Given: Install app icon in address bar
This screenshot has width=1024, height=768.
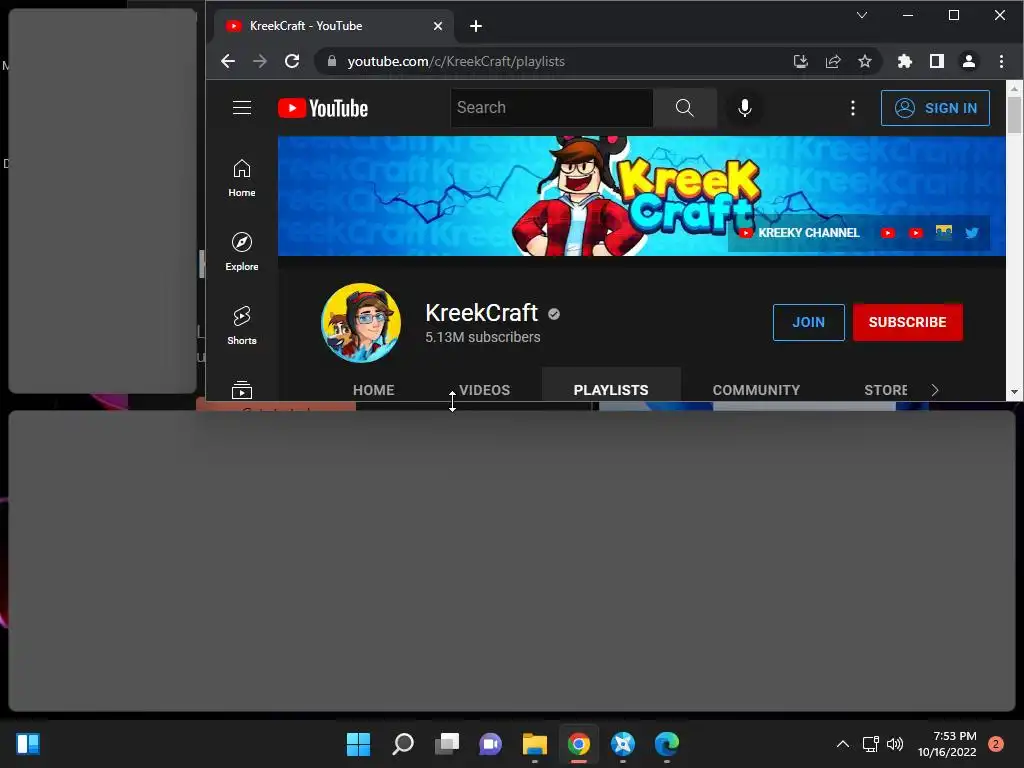Looking at the screenshot, I should pyautogui.click(x=801, y=61).
